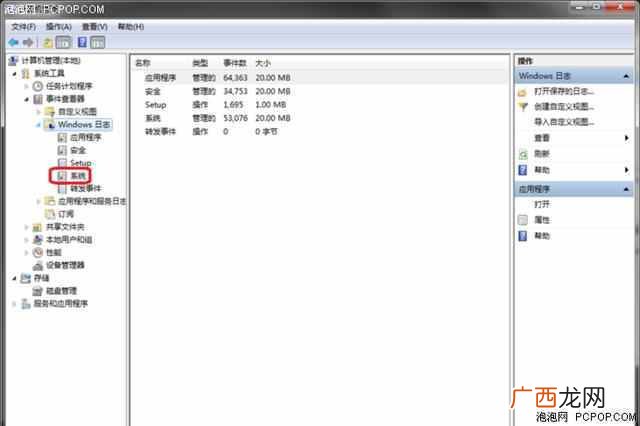Select the 转发事件 row with 0 字节

coord(320,132)
